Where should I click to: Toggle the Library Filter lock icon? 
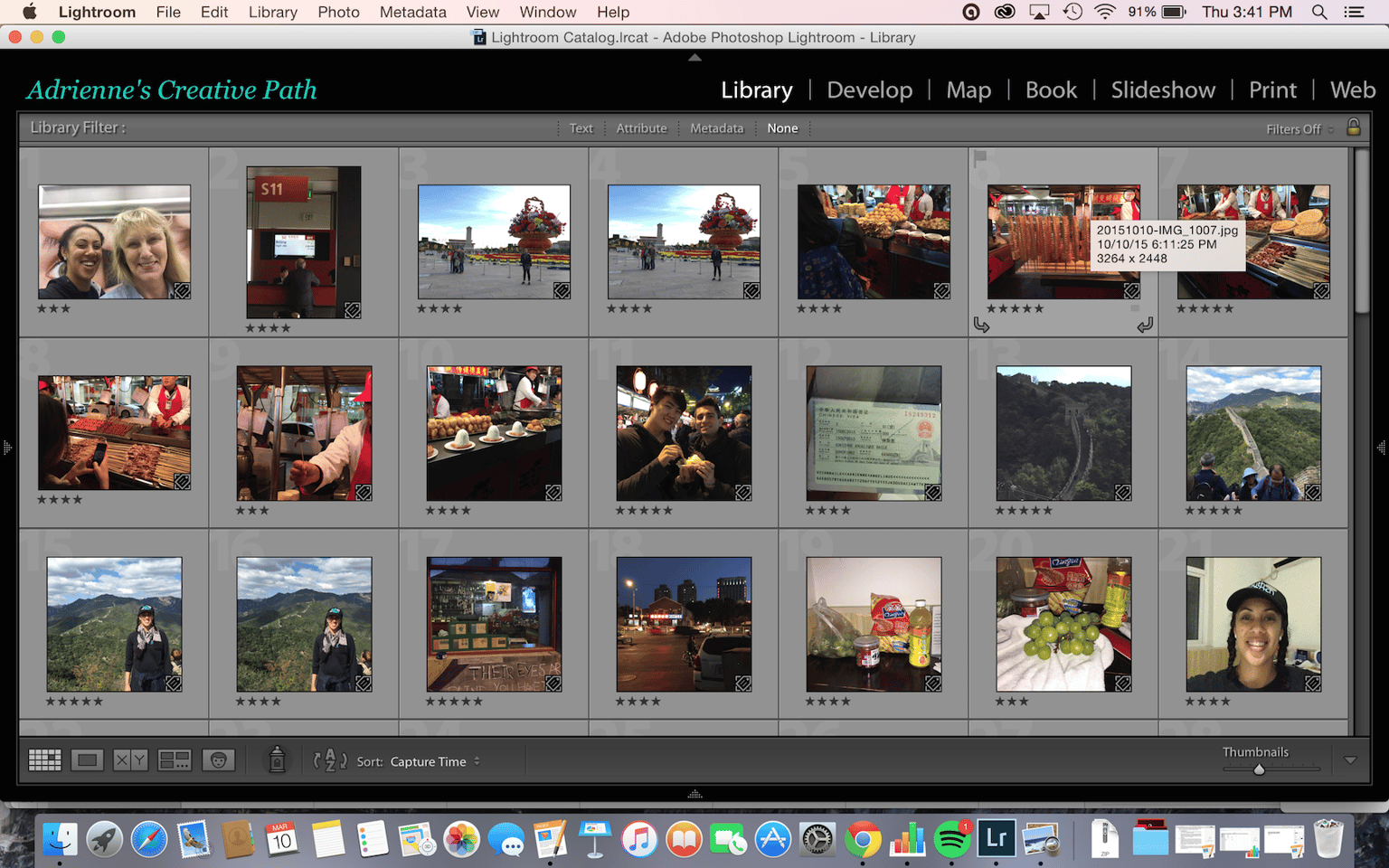pyautogui.click(x=1354, y=127)
